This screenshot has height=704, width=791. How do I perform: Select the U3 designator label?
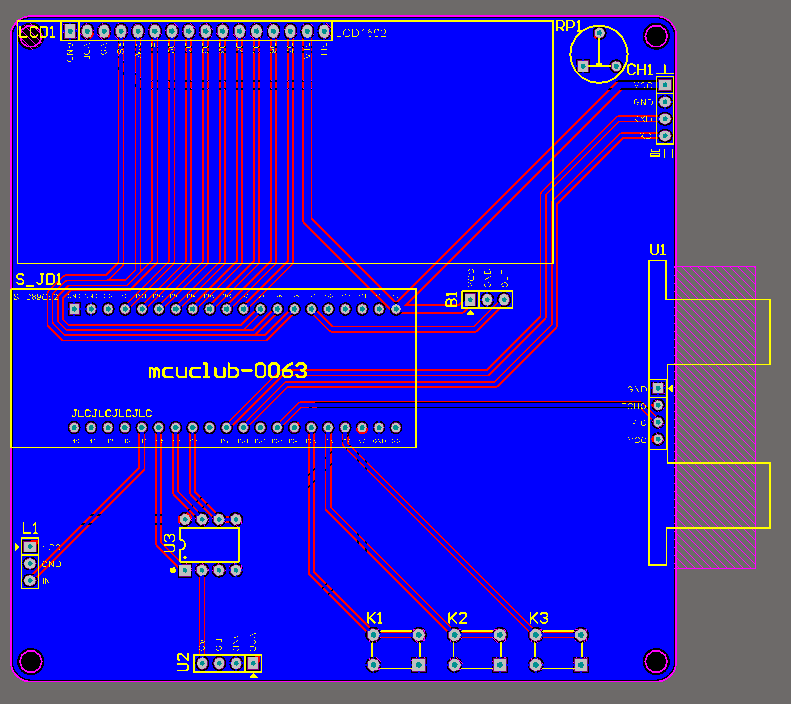(171, 543)
